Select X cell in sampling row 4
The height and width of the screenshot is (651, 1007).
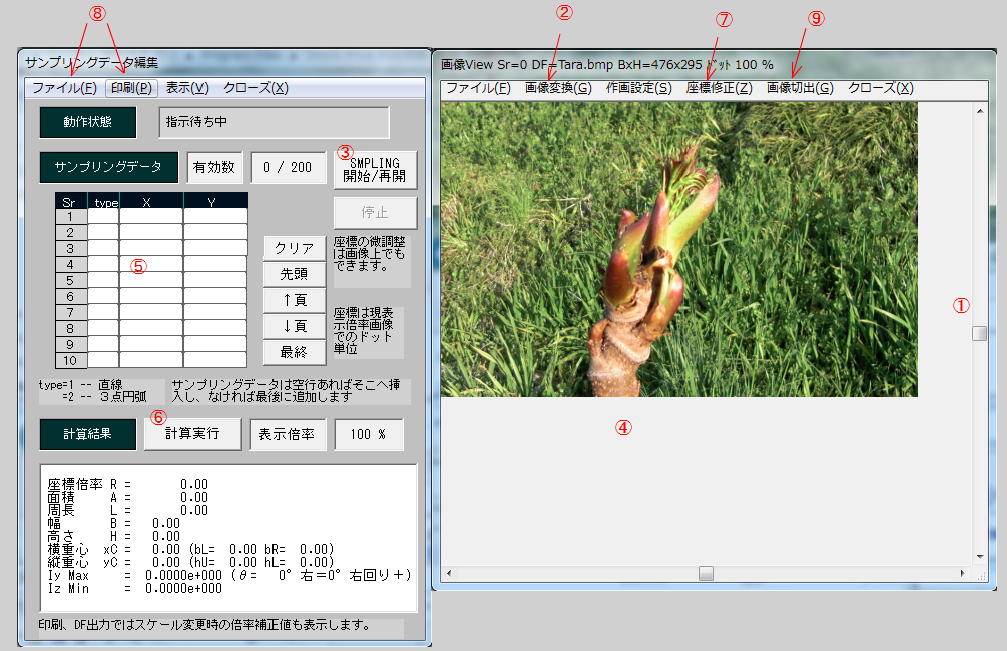(x=150, y=264)
